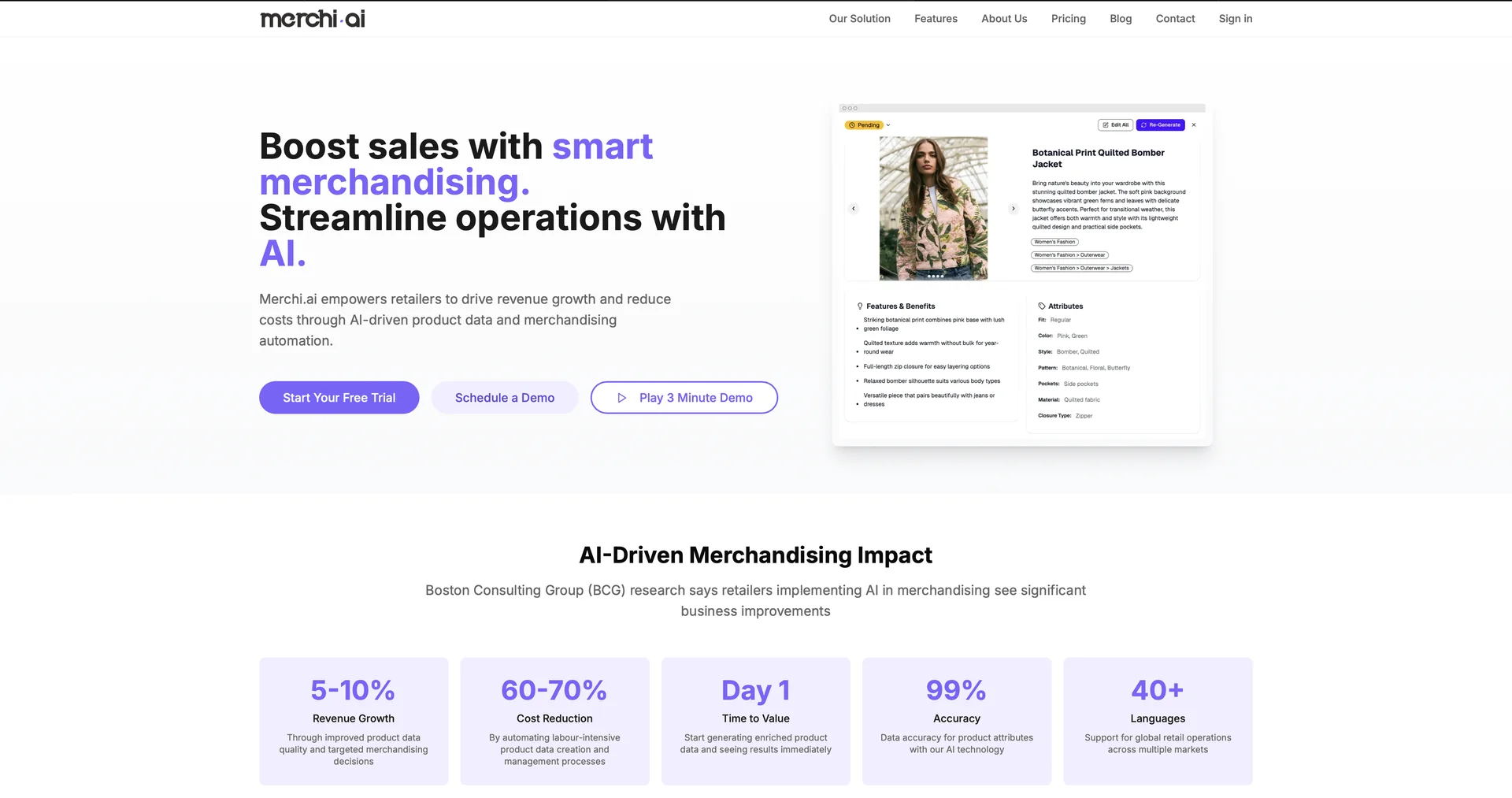Go to the Pricing page
This screenshot has width=1512, height=798.
[1068, 19]
